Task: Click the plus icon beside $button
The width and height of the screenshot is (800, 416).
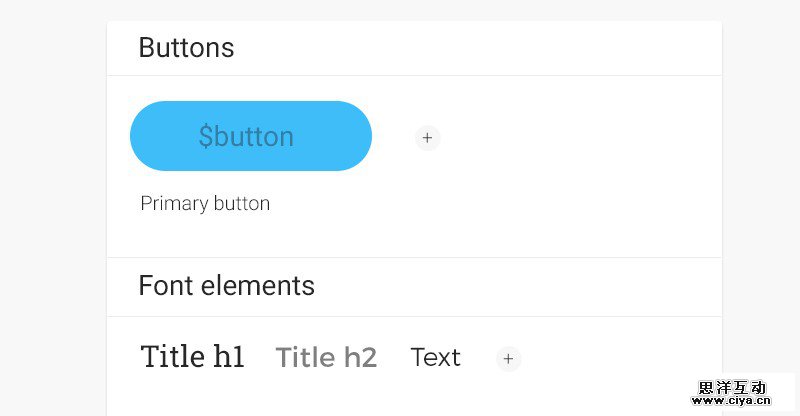Action: (428, 138)
